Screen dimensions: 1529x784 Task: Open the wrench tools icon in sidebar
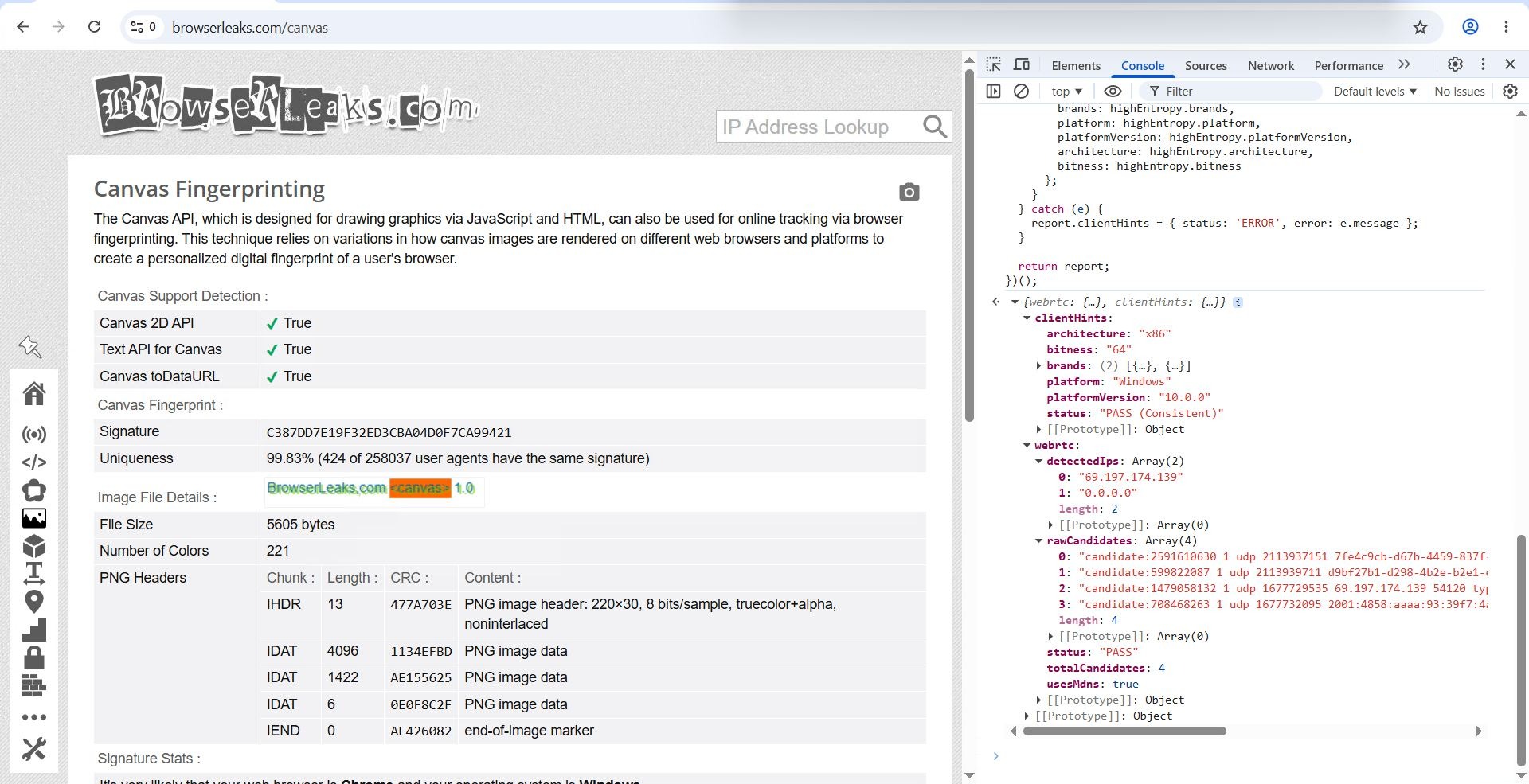pyautogui.click(x=34, y=749)
